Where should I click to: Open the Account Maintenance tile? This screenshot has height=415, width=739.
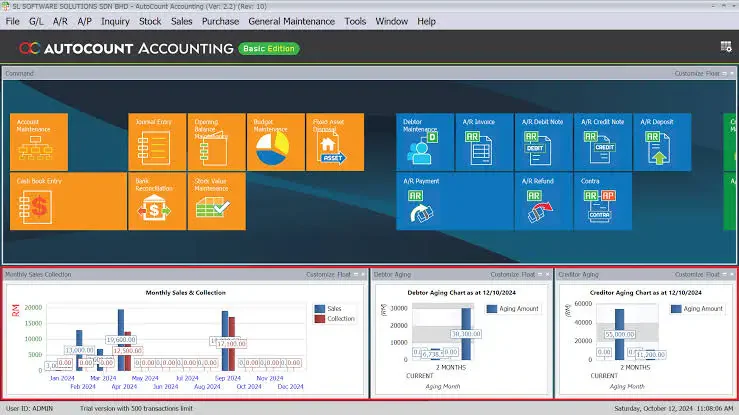[39, 142]
